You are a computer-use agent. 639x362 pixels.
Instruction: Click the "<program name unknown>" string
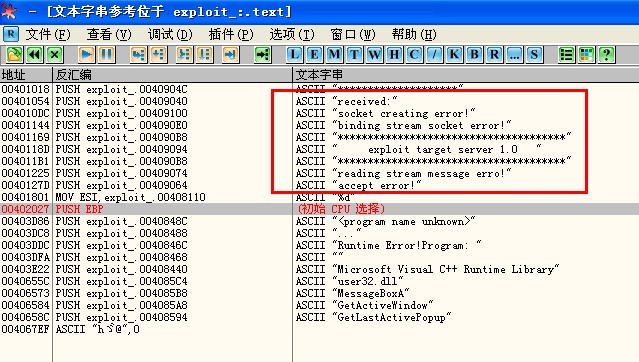pos(404,221)
